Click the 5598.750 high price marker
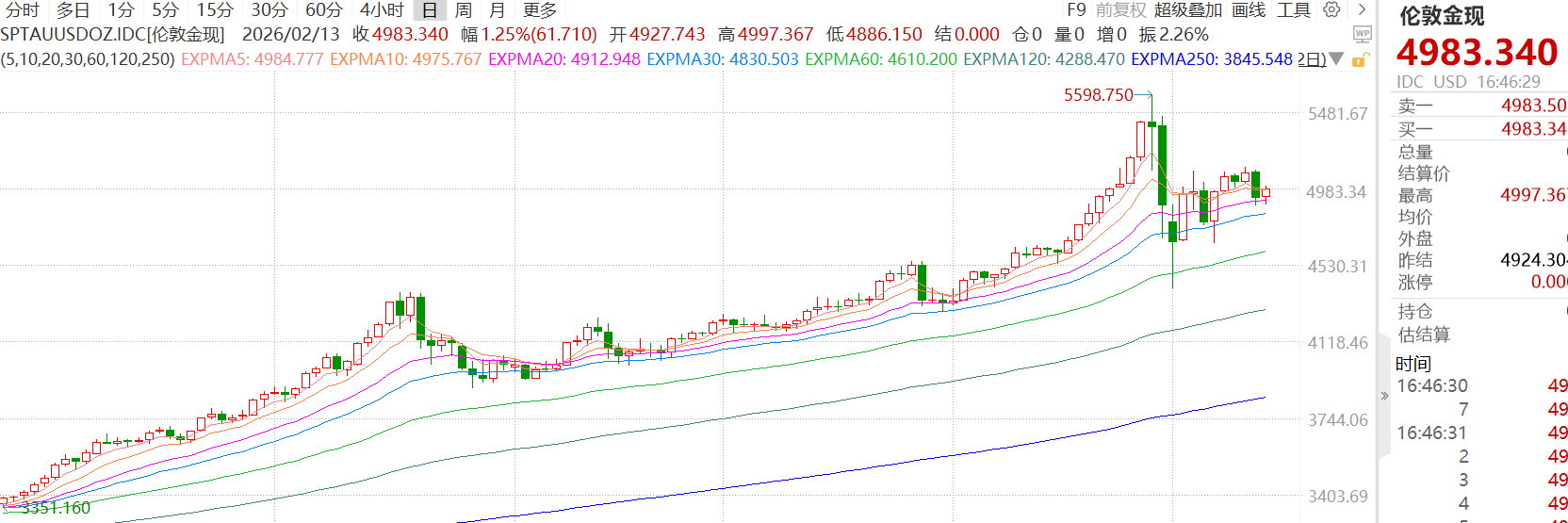Image resolution: width=1568 pixels, height=523 pixels. click(x=1099, y=95)
